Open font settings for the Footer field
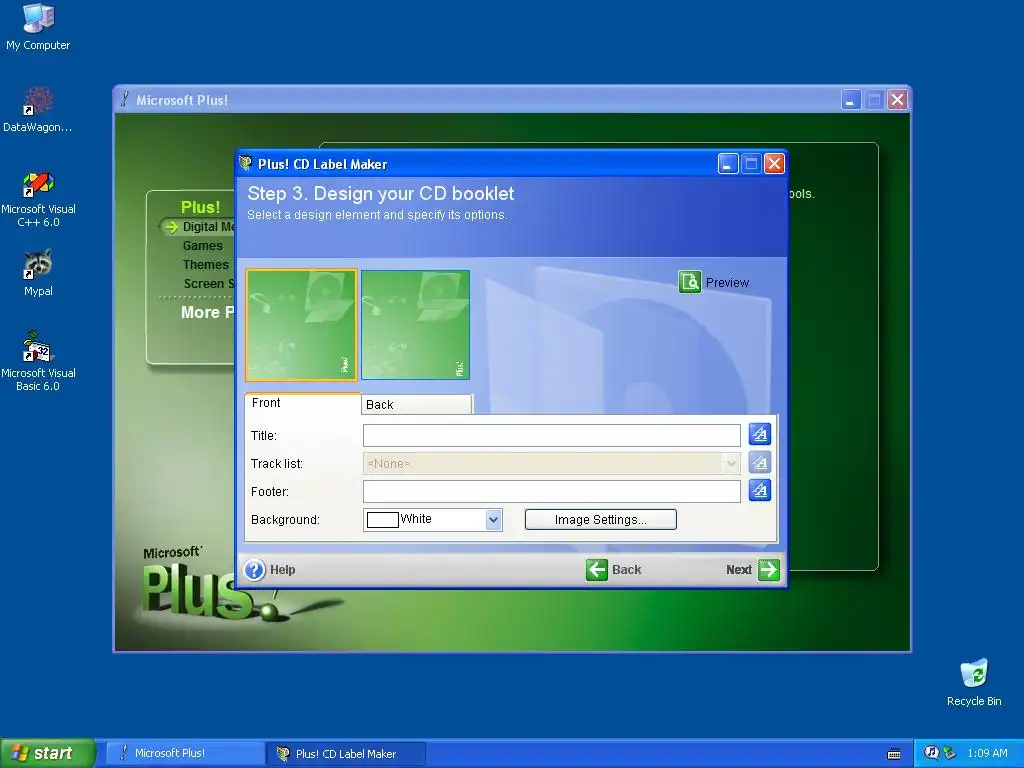This screenshot has height=768, width=1024. click(x=760, y=490)
